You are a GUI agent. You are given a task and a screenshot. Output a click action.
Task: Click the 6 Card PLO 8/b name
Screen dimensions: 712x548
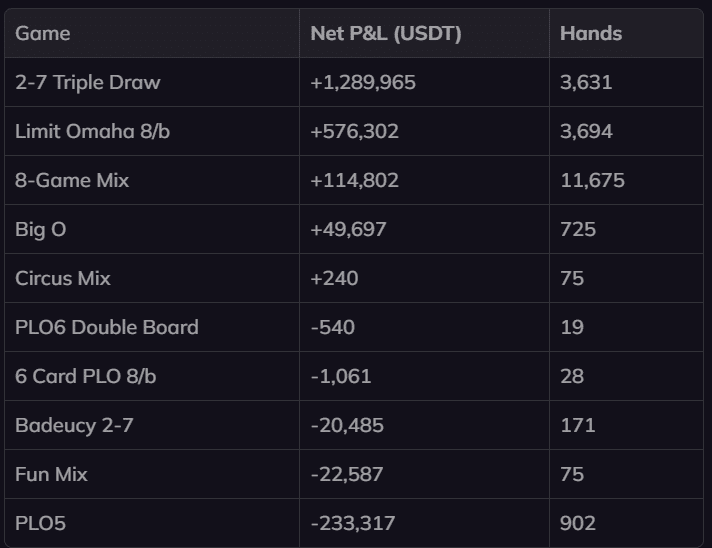click(85, 376)
